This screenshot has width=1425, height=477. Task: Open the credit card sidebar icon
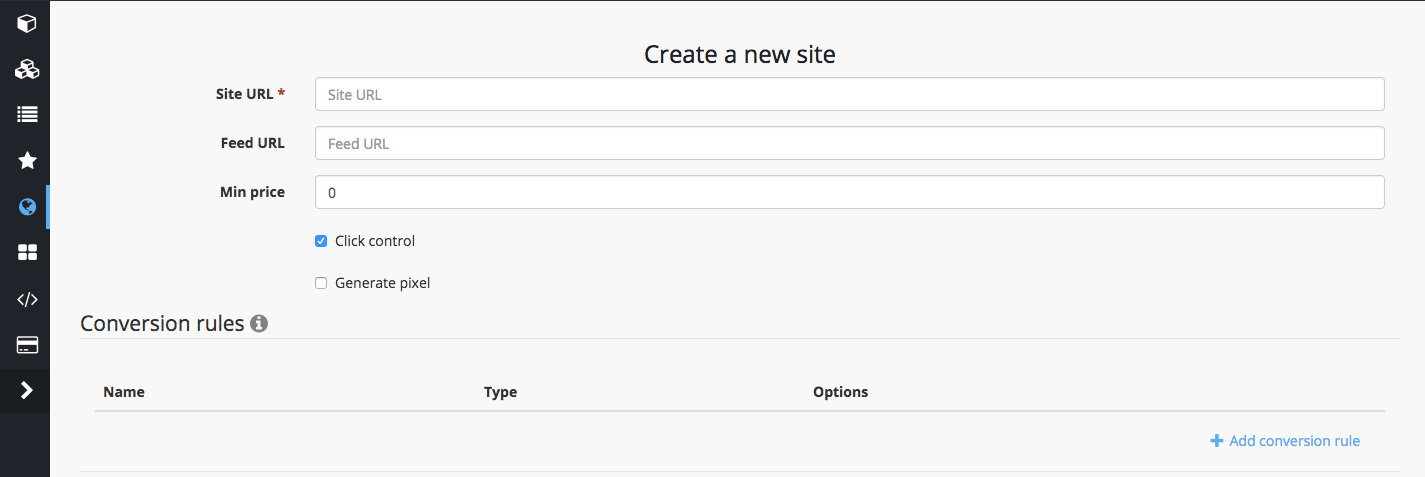tap(27, 345)
